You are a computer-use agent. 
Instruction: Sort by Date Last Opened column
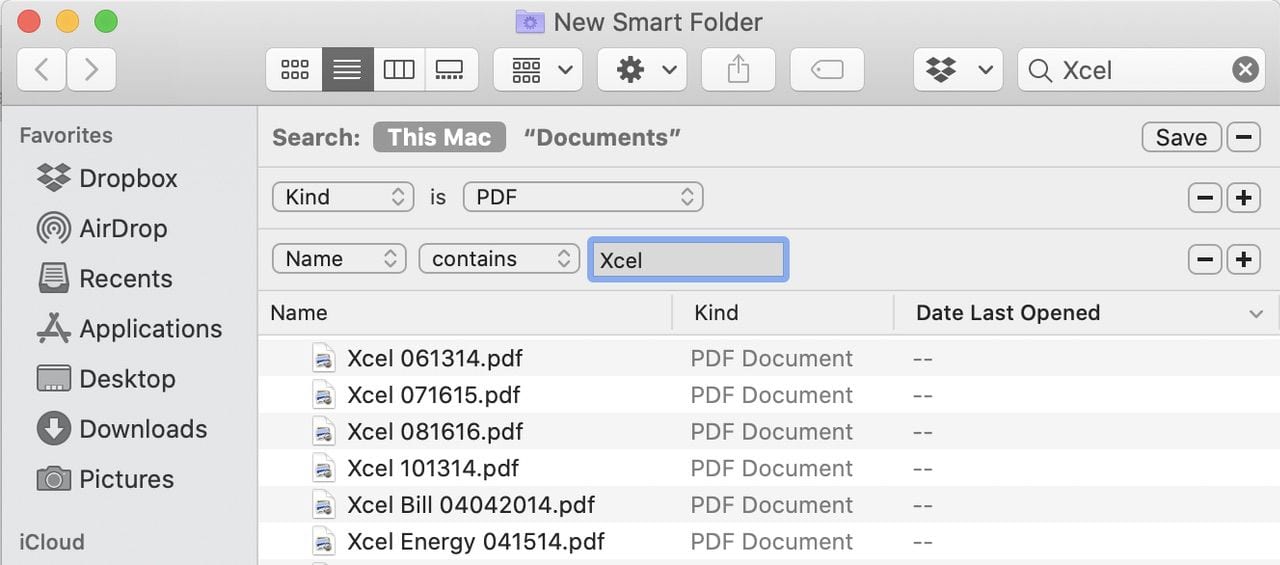1007,313
